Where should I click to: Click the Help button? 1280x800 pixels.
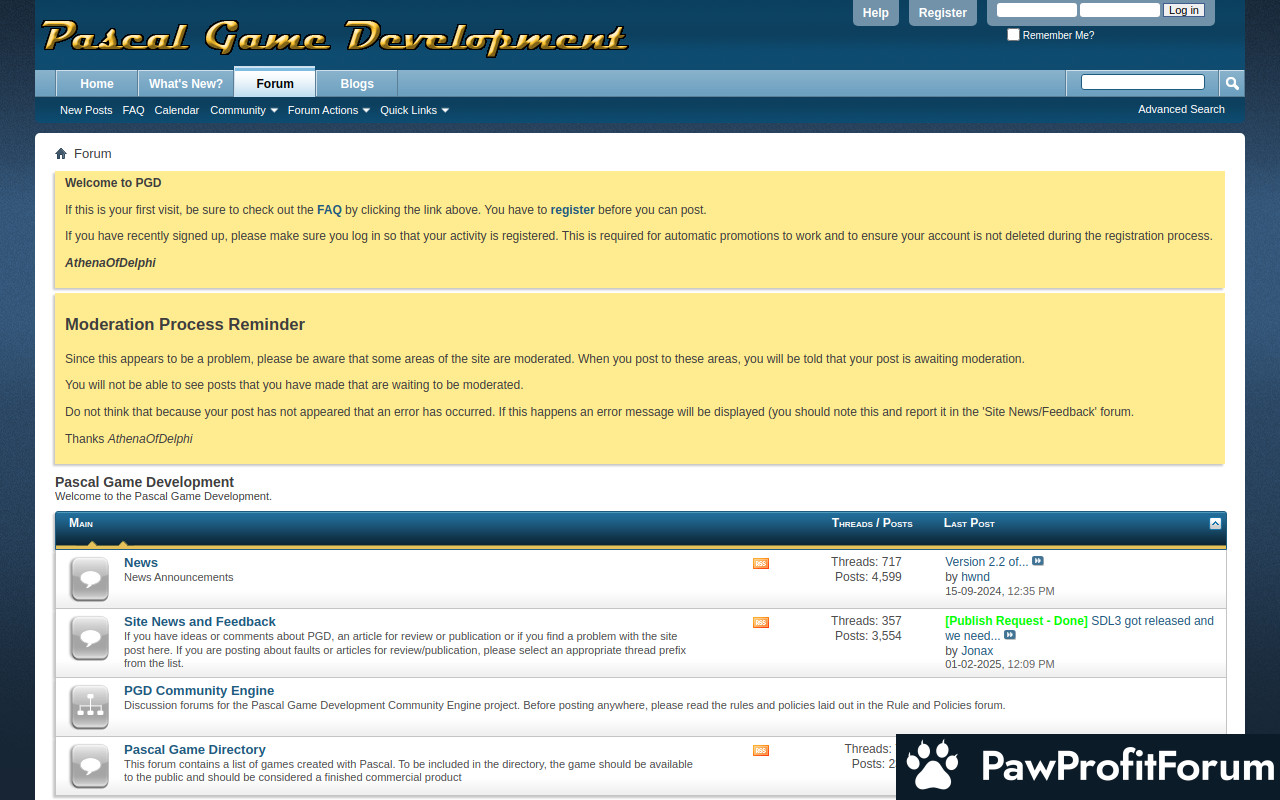[876, 13]
